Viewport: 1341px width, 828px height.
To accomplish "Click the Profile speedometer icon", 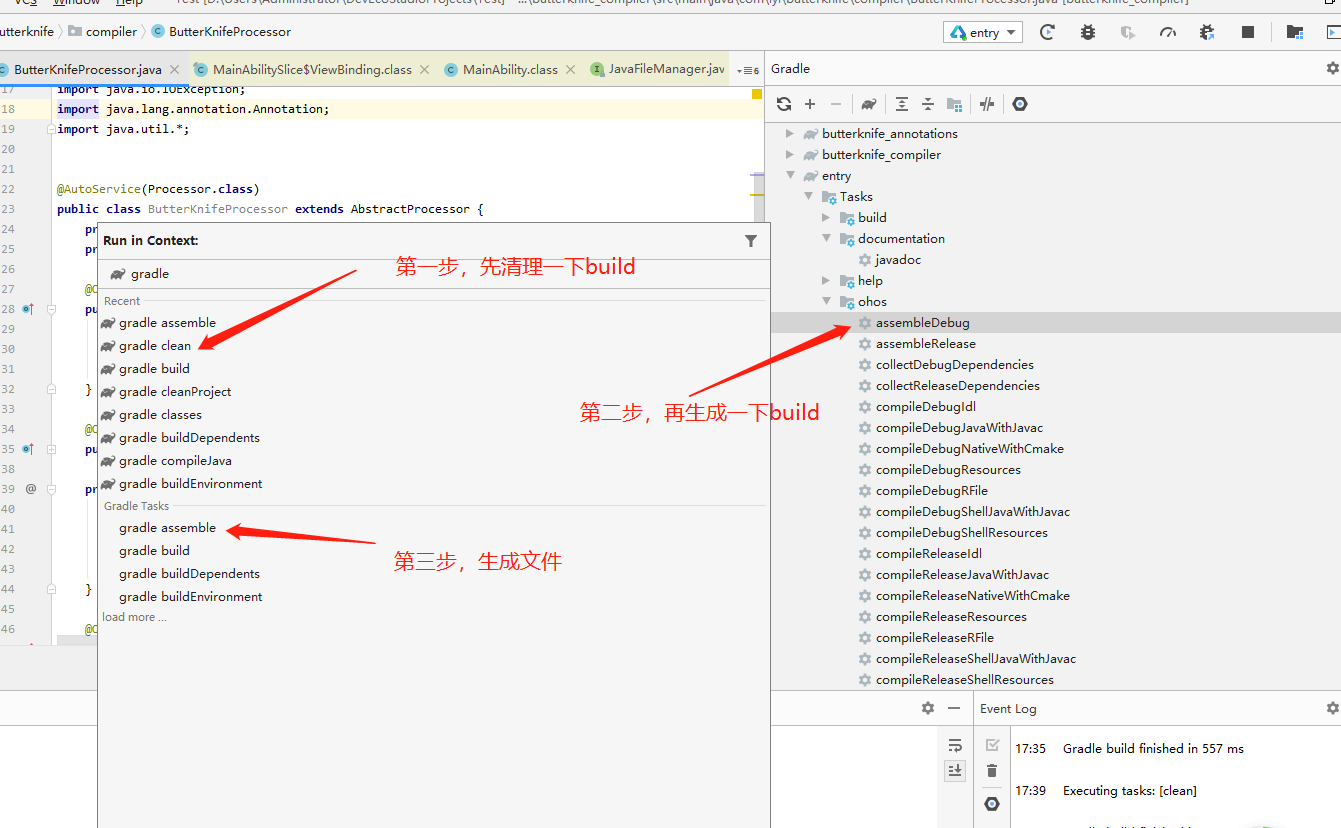I will point(1168,32).
